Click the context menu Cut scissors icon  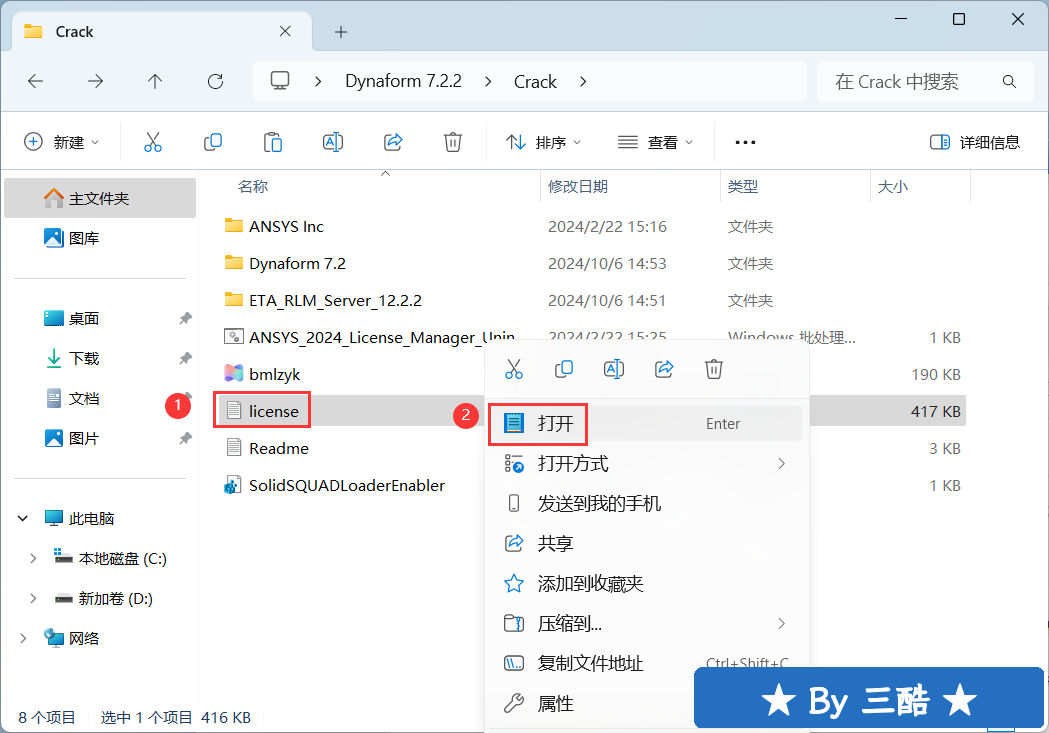tap(514, 369)
